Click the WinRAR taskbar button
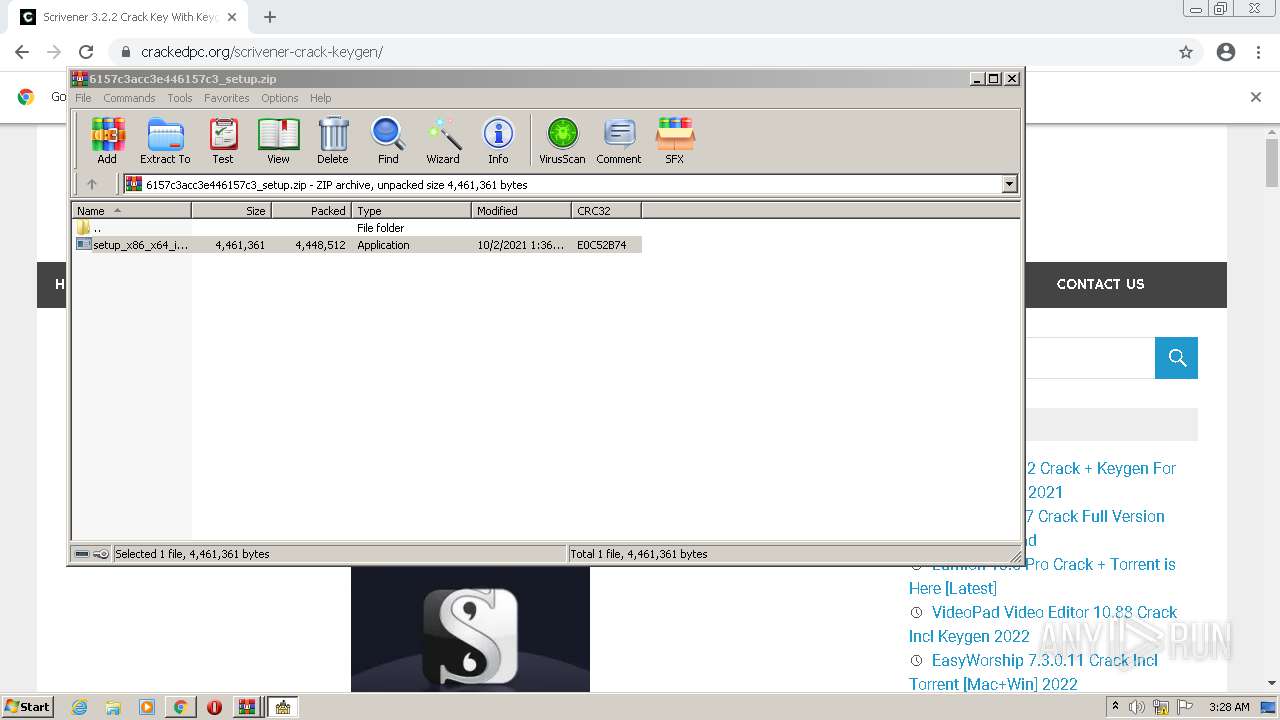Image resolution: width=1280 pixels, height=720 pixels. (247, 707)
